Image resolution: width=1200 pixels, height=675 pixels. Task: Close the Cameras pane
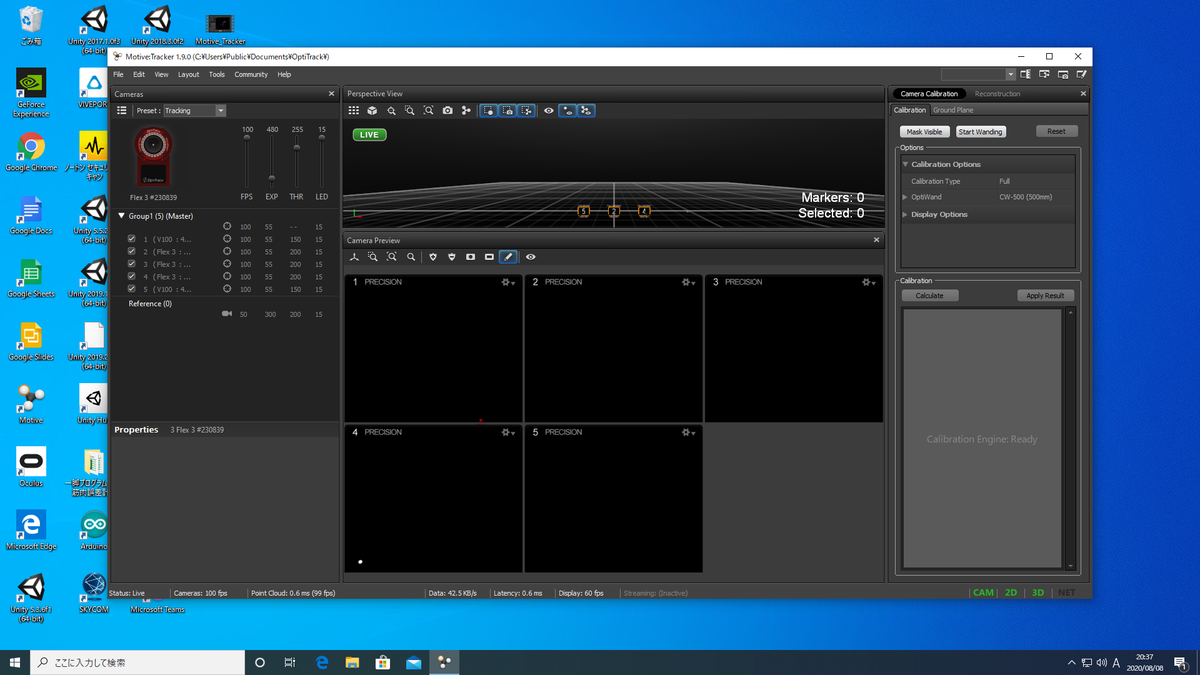[332, 94]
